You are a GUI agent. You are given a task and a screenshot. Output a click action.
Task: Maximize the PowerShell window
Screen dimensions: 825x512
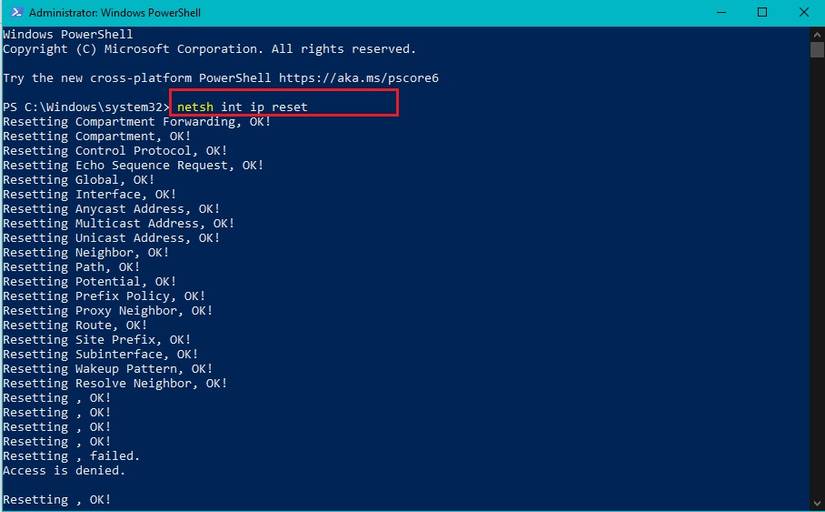[762, 13]
